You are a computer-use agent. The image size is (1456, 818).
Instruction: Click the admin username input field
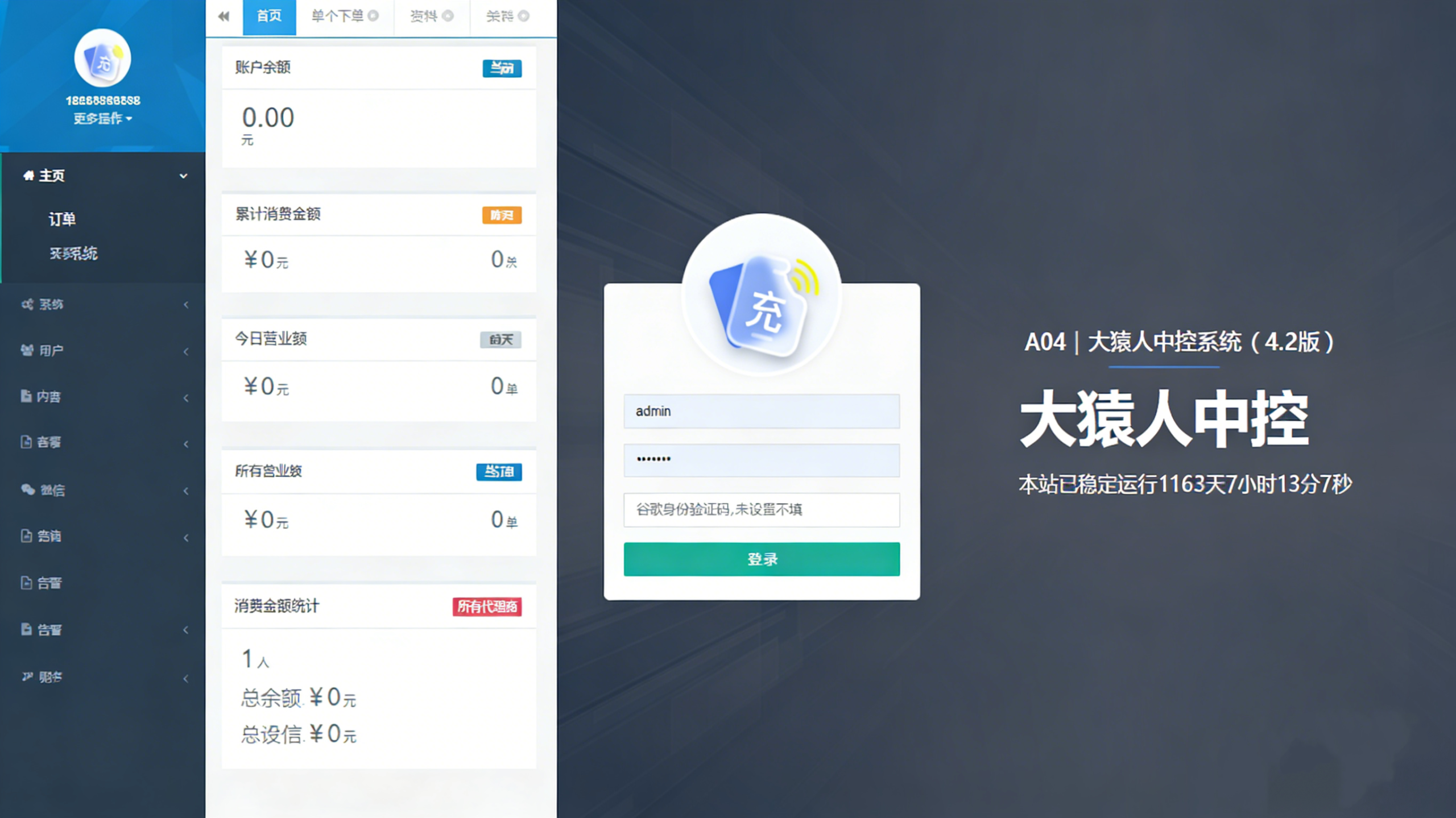[761, 410]
